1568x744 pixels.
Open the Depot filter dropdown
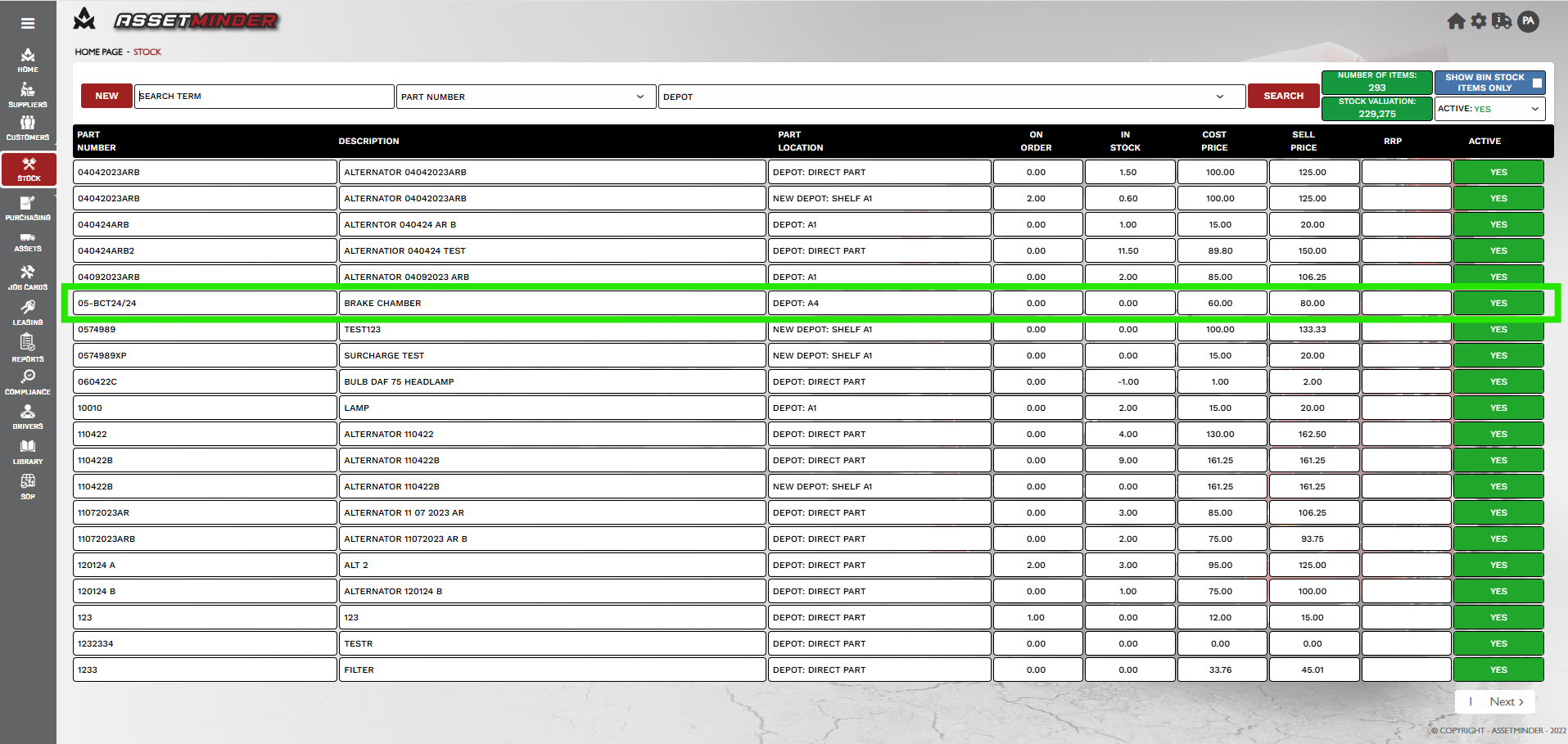(x=951, y=97)
